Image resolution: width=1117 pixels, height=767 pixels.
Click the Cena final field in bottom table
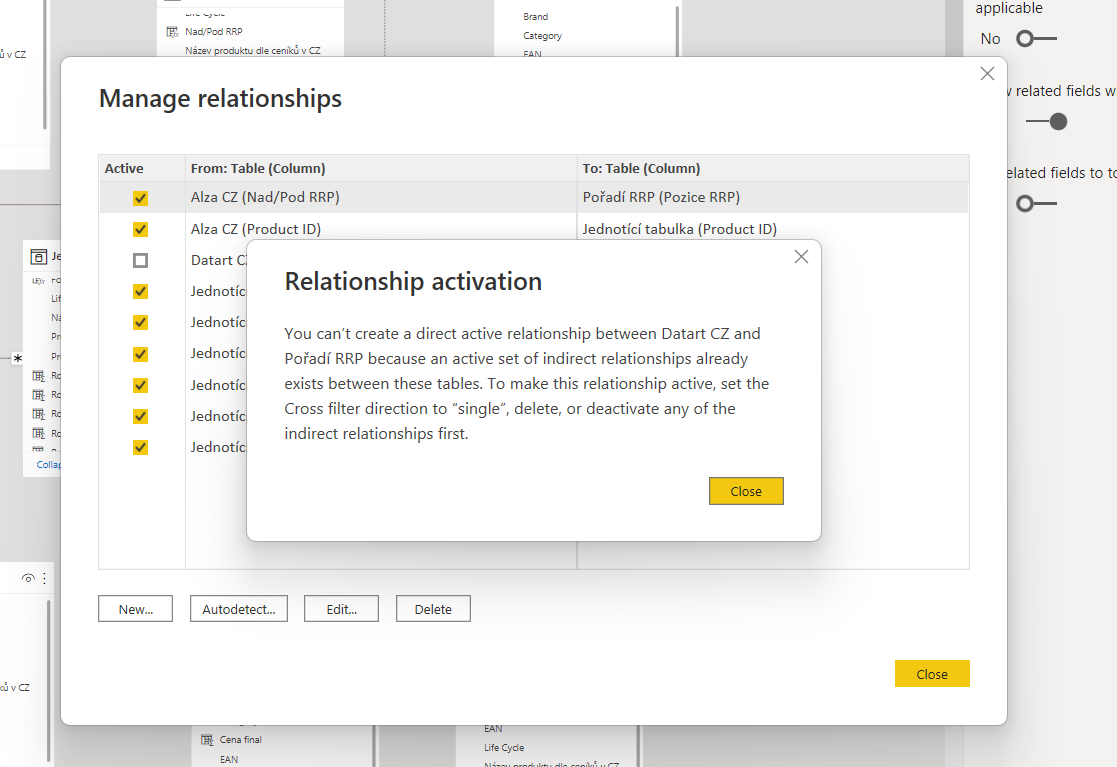tap(241, 740)
